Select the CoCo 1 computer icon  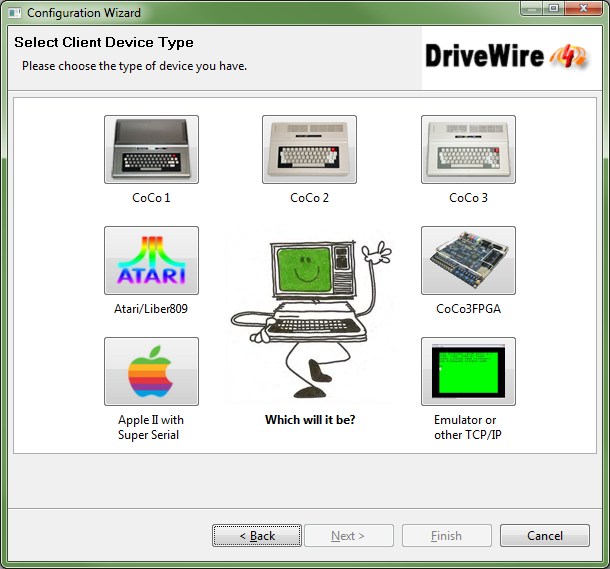tap(151, 149)
